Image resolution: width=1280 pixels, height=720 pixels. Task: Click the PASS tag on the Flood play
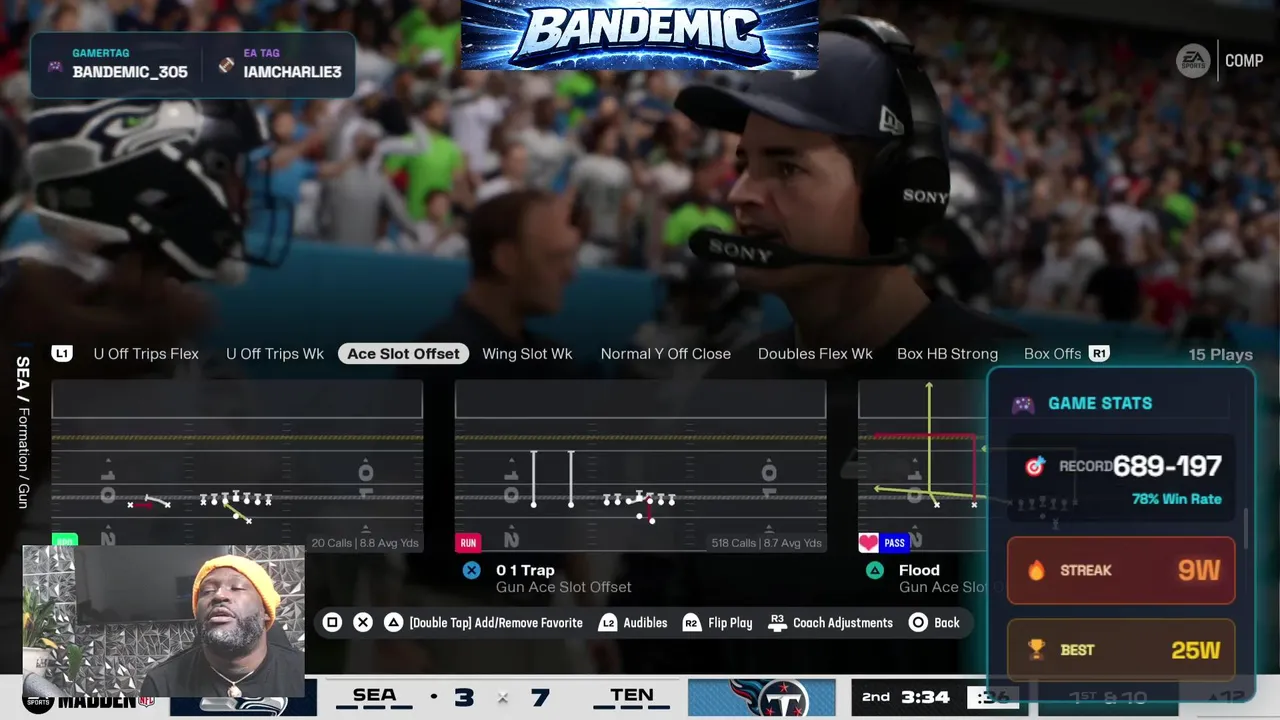(x=895, y=543)
